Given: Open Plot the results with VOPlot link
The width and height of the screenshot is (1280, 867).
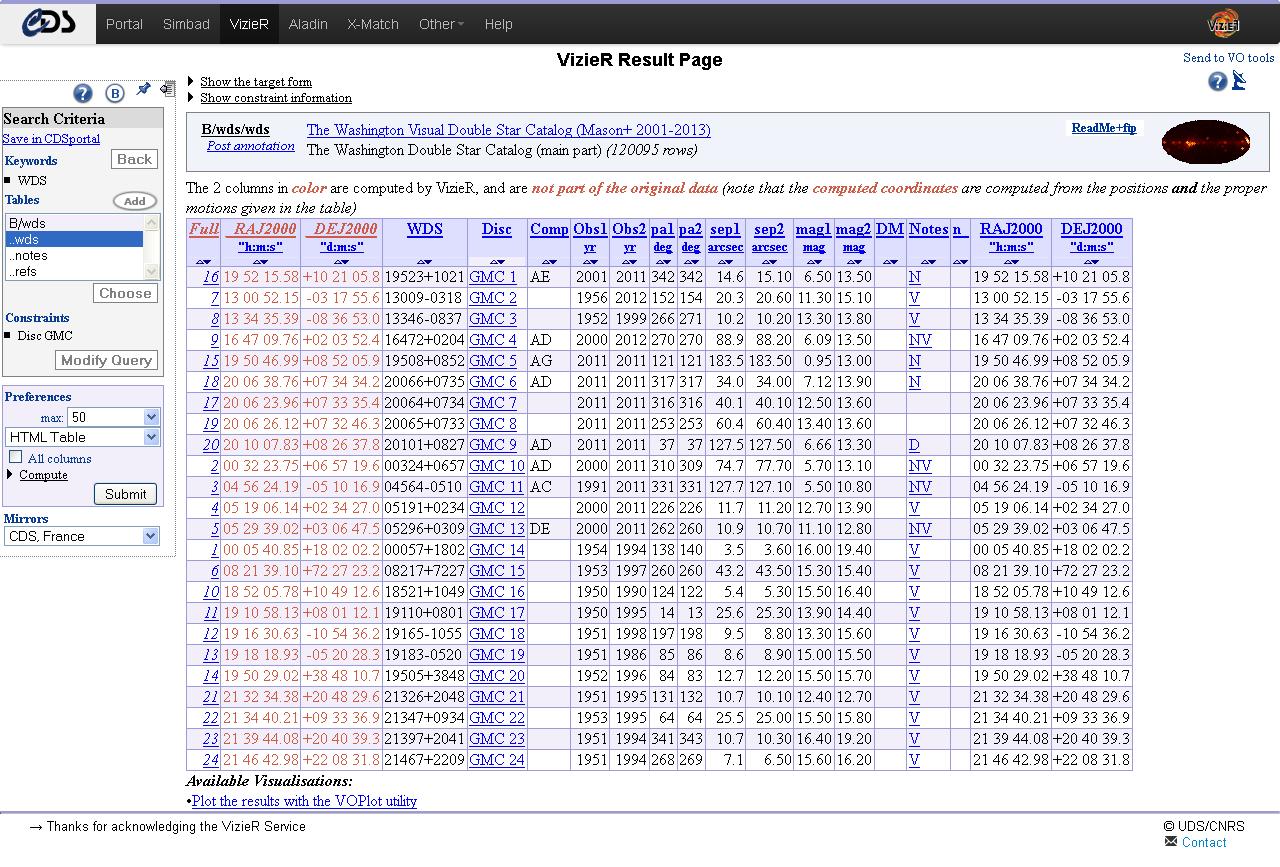Looking at the screenshot, I should (x=304, y=801).
